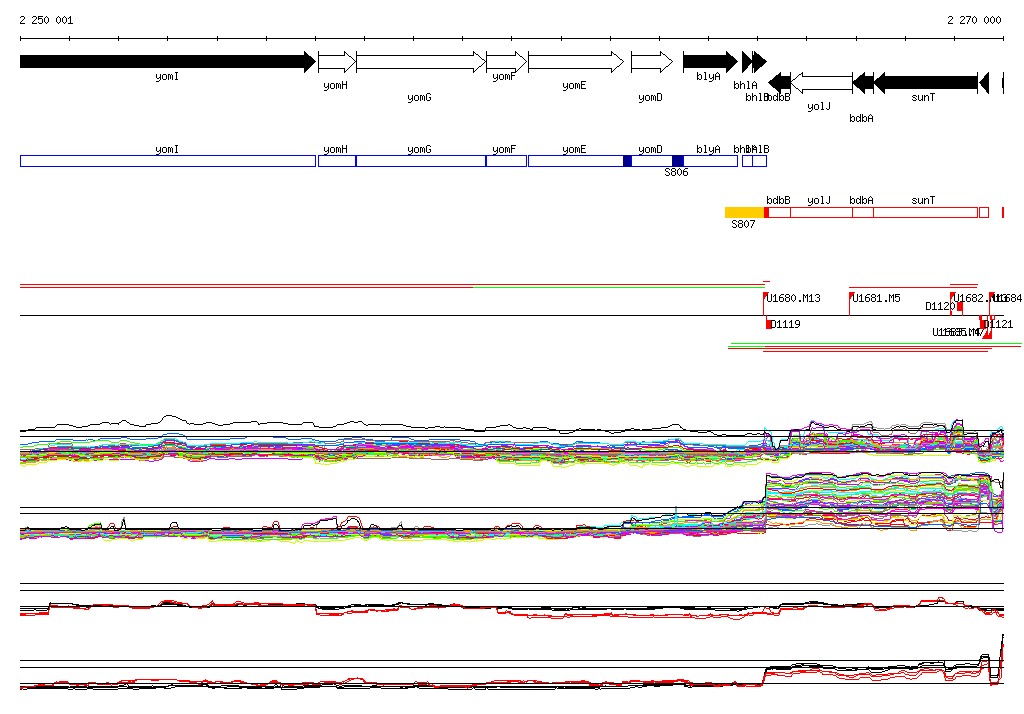
Task: Click the blue yomI segment box
Action: pos(168,161)
